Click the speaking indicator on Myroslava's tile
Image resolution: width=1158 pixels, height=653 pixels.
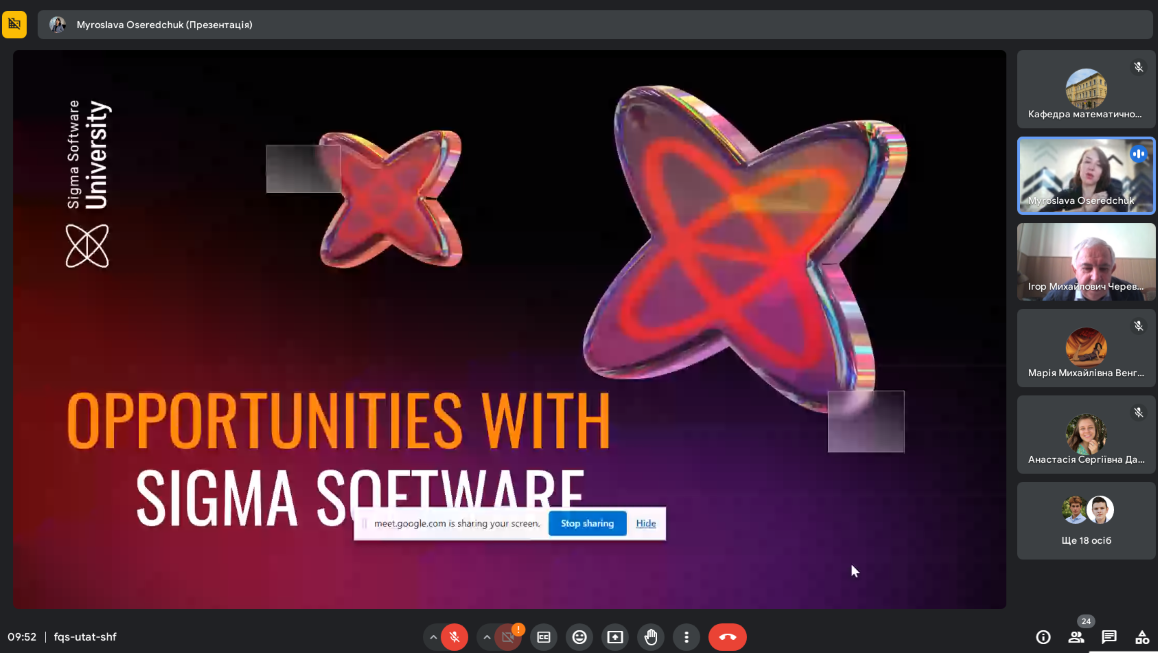pyautogui.click(x=1138, y=154)
